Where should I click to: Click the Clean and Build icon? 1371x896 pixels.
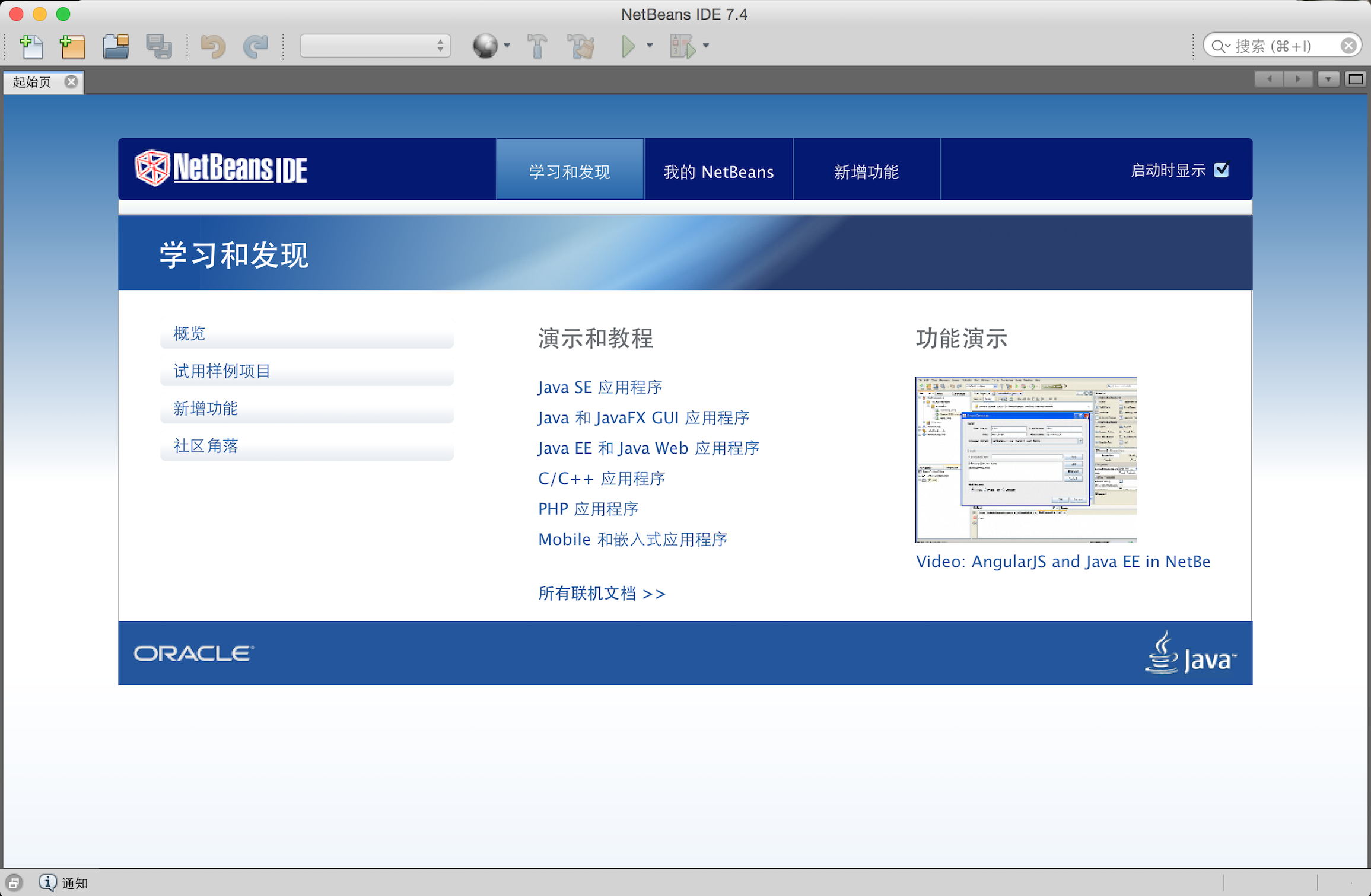tap(581, 46)
